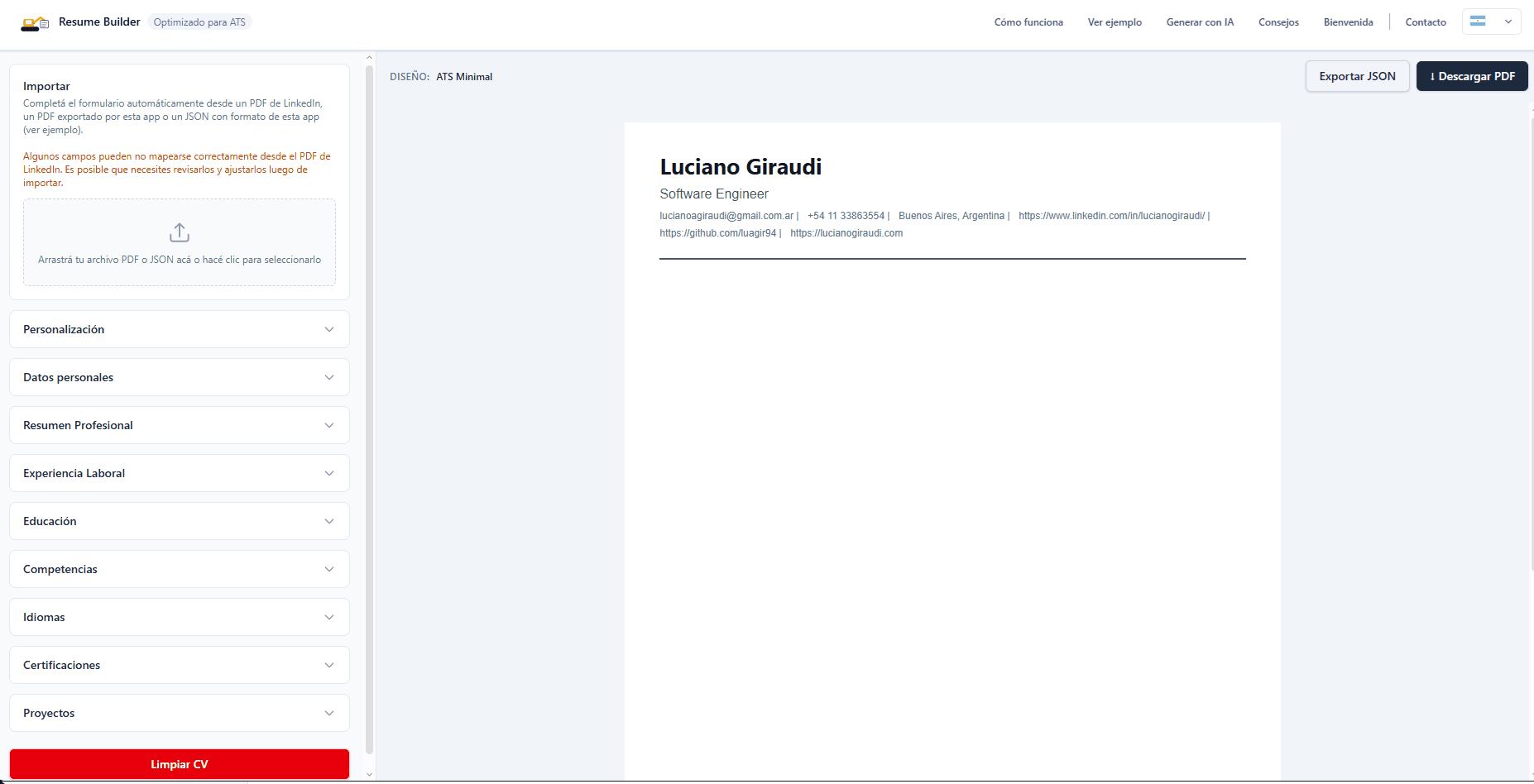Click the file upload icon in import area

179,232
